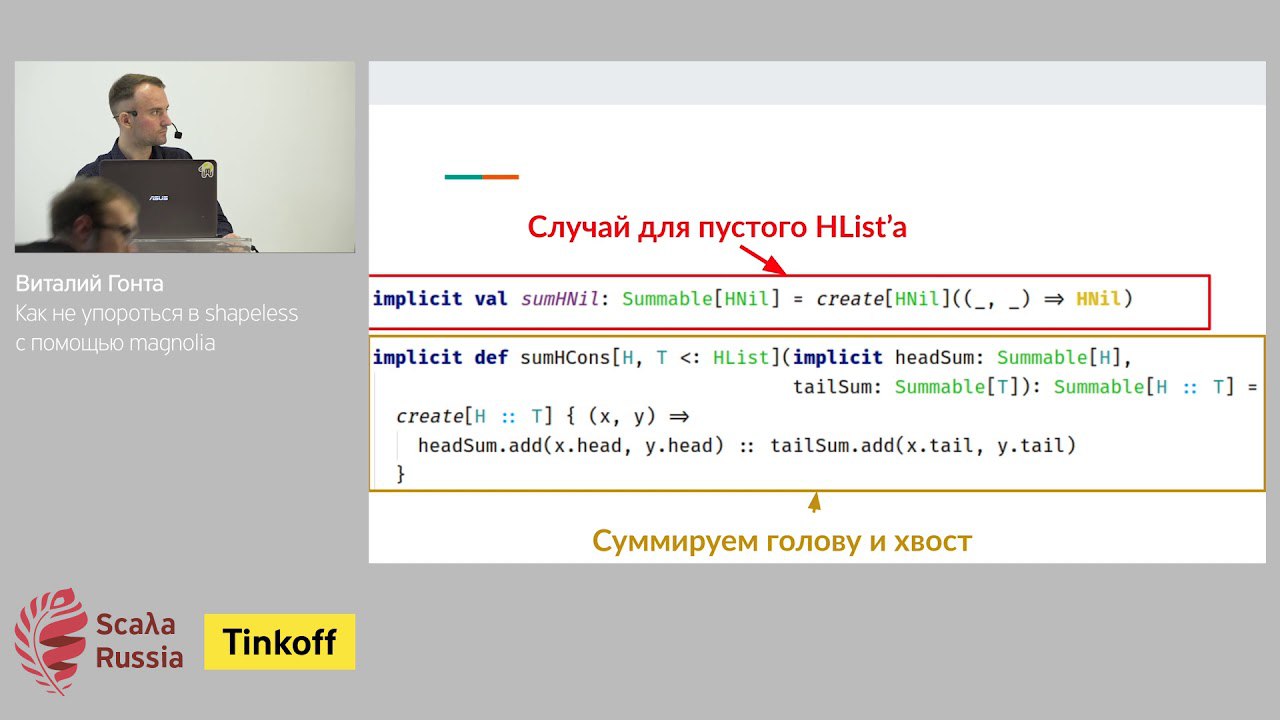Click the headSum.add(x.head, y.head) code line

click(x=747, y=446)
